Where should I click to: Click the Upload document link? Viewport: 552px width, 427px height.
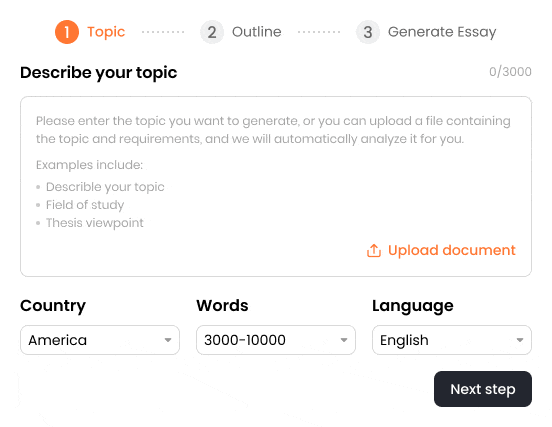pyautogui.click(x=452, y=250)
